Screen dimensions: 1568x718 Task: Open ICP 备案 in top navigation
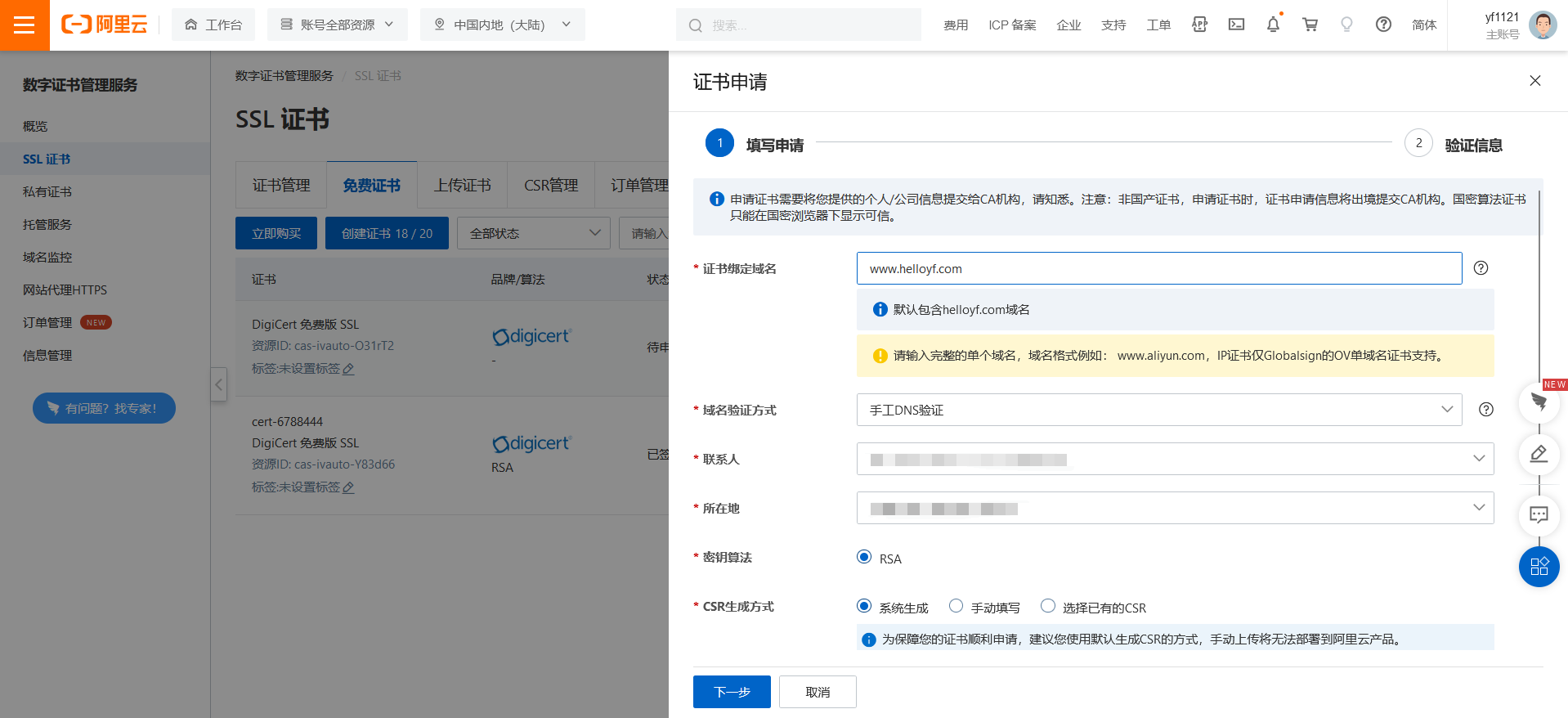[1012, 25]
